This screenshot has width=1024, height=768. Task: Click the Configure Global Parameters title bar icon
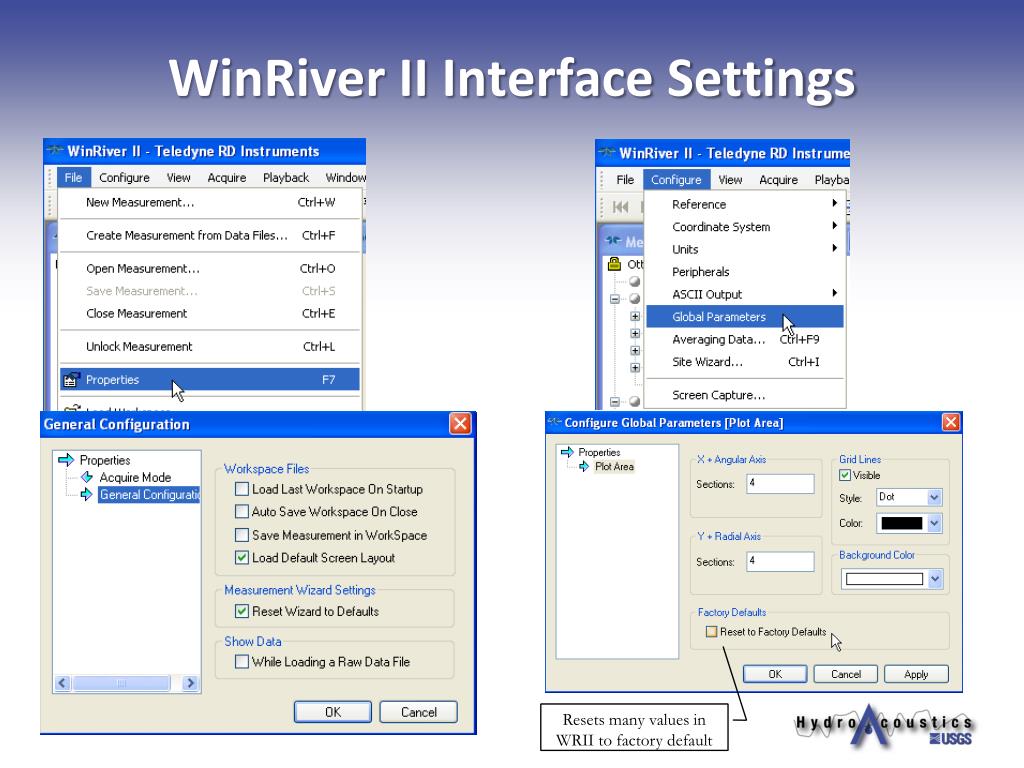(554, 422)
